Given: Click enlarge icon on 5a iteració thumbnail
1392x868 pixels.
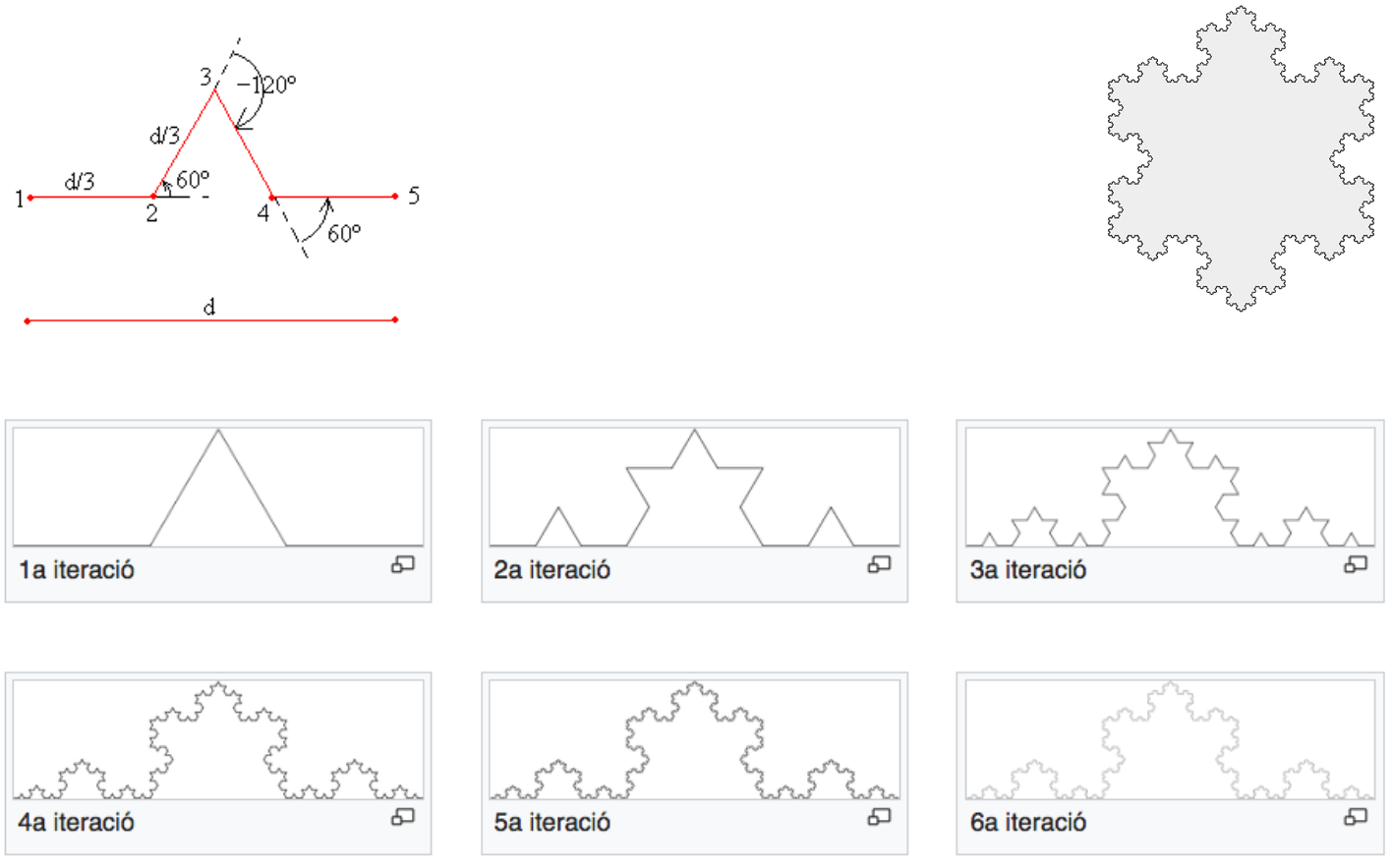Looking at the screenshot, I should click(879, 817).
